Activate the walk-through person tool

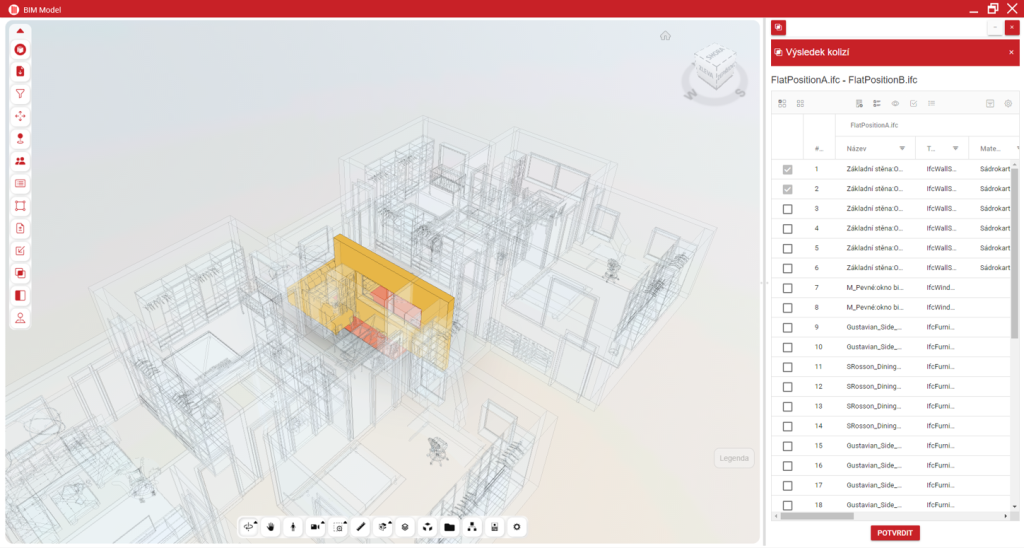click(293, 527)
